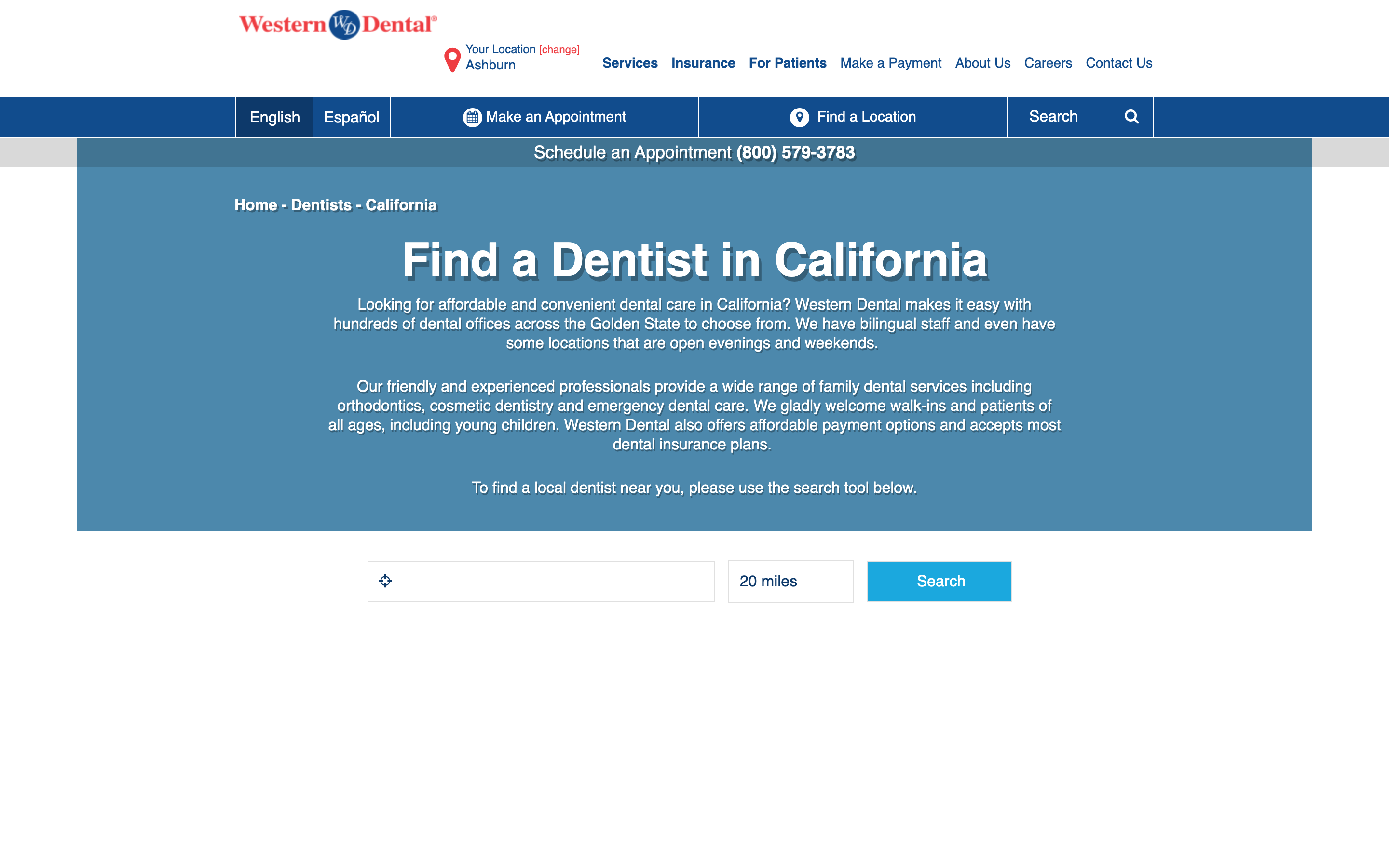
Task: Click the Make an Appointment button
Action: point(544,117)
